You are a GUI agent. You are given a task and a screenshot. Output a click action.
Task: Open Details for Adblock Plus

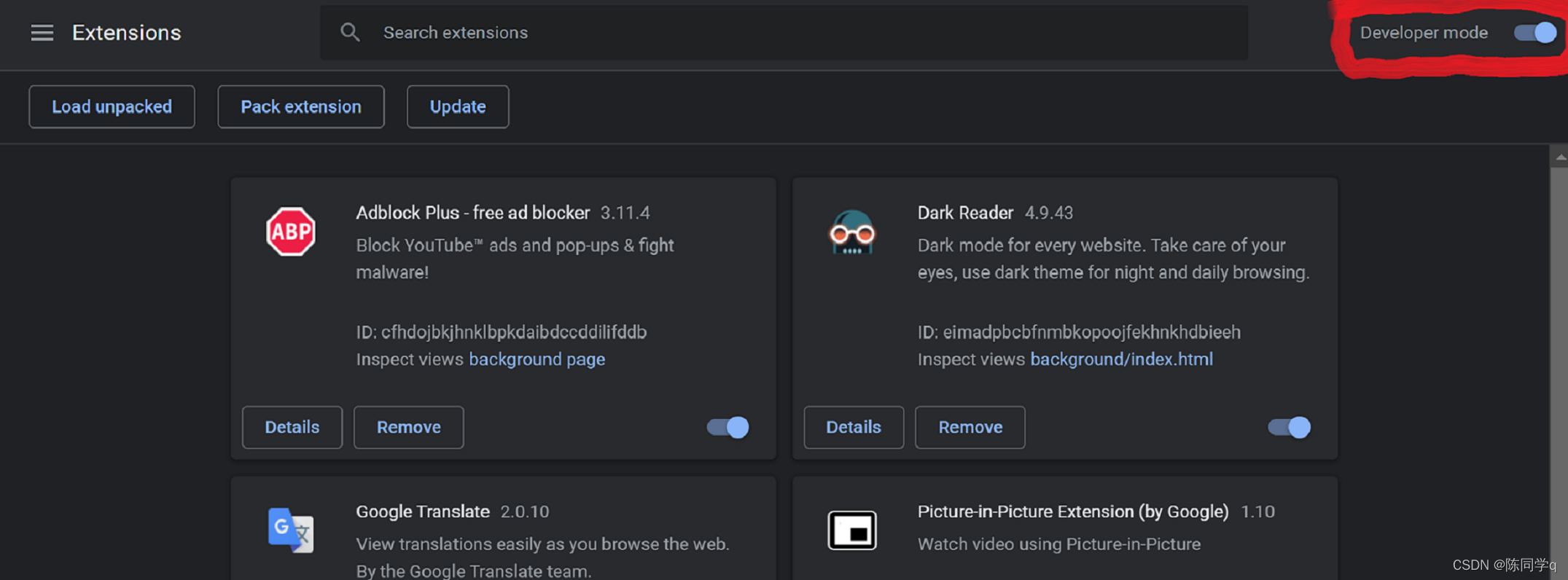tap(292, 427)
